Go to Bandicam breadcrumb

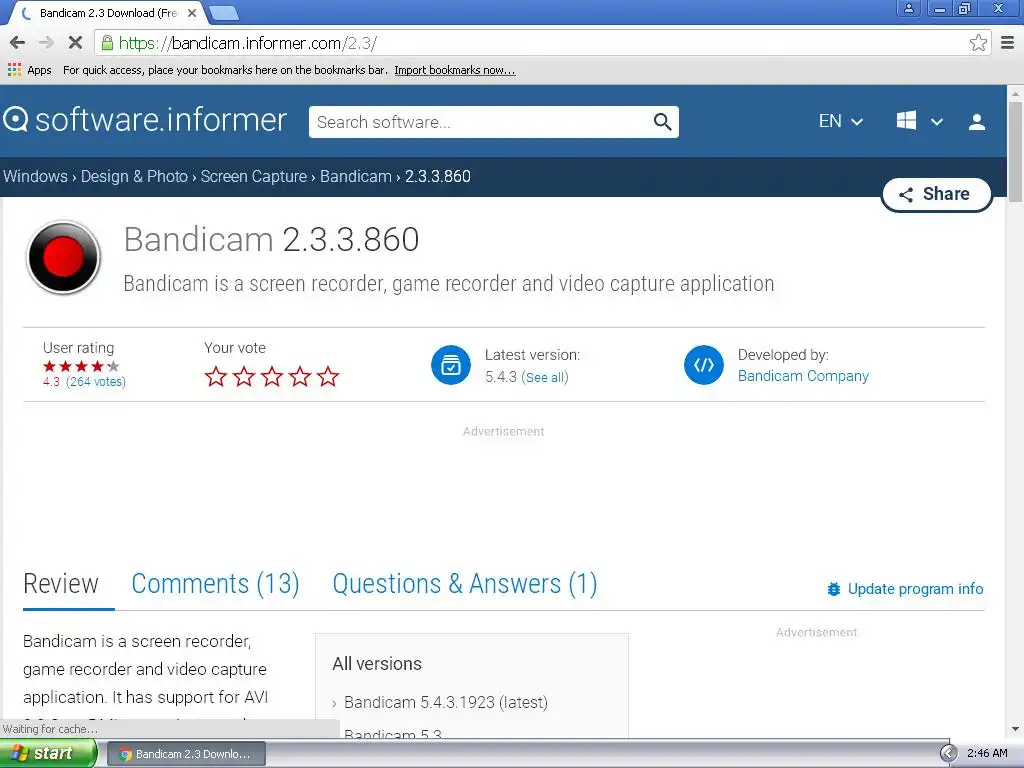[x=355, y=176]
